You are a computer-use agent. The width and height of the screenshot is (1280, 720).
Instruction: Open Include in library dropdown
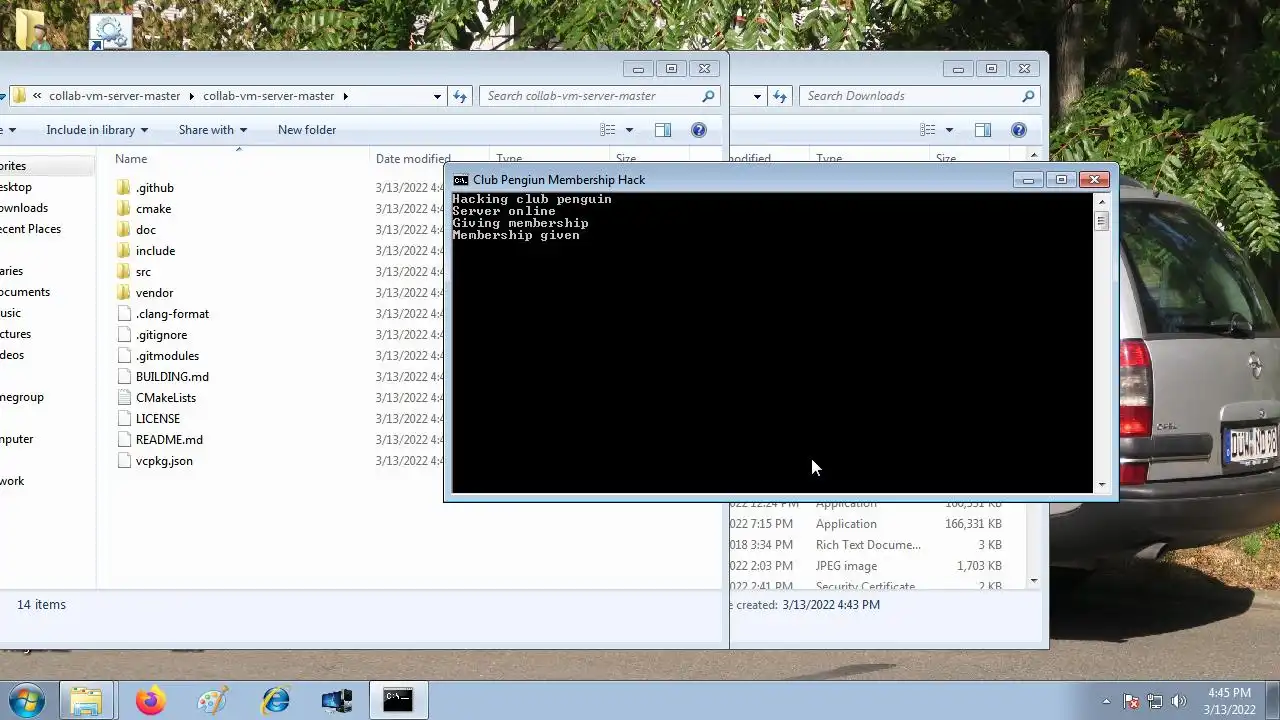tap(97, 130)
